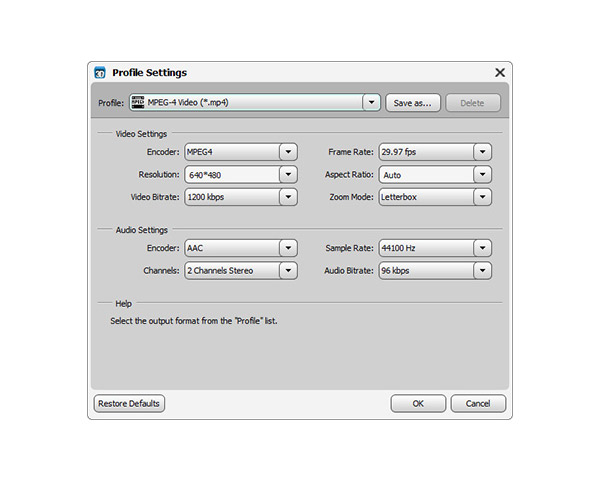Click the Profile: label
This screenshot has height=478, width=600.
(x=111, y=103)
